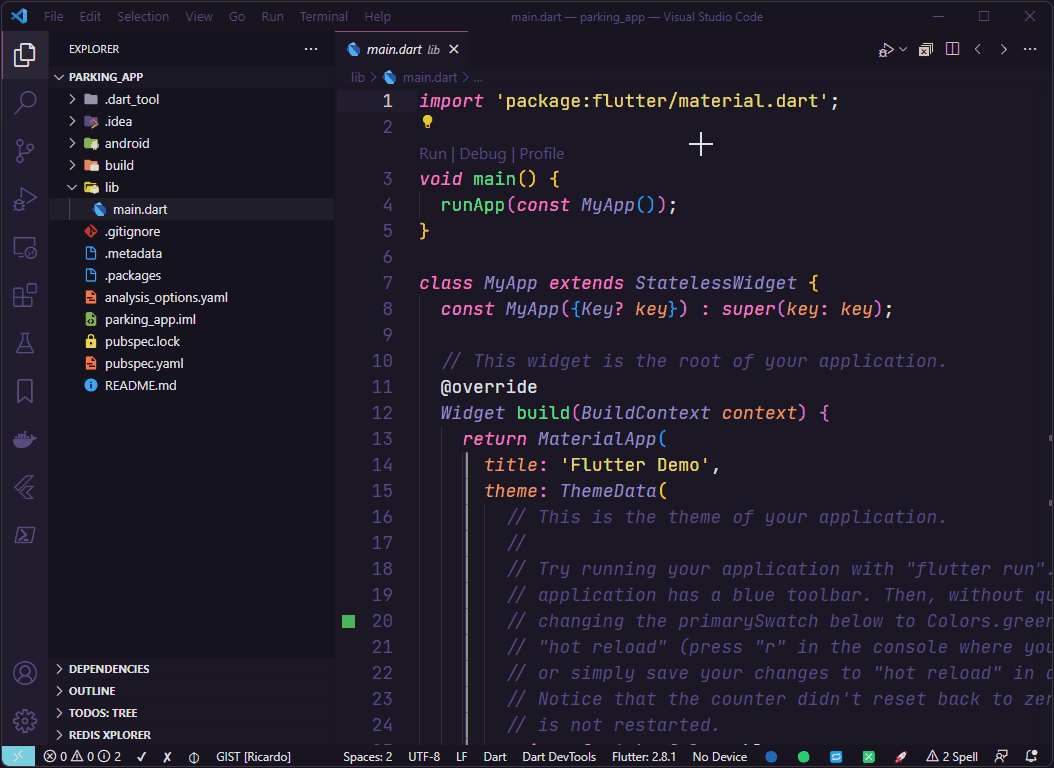This screenshot has height=768, width=1054.
Task: Open the Selection menu
Action: (x=143, y=16)
